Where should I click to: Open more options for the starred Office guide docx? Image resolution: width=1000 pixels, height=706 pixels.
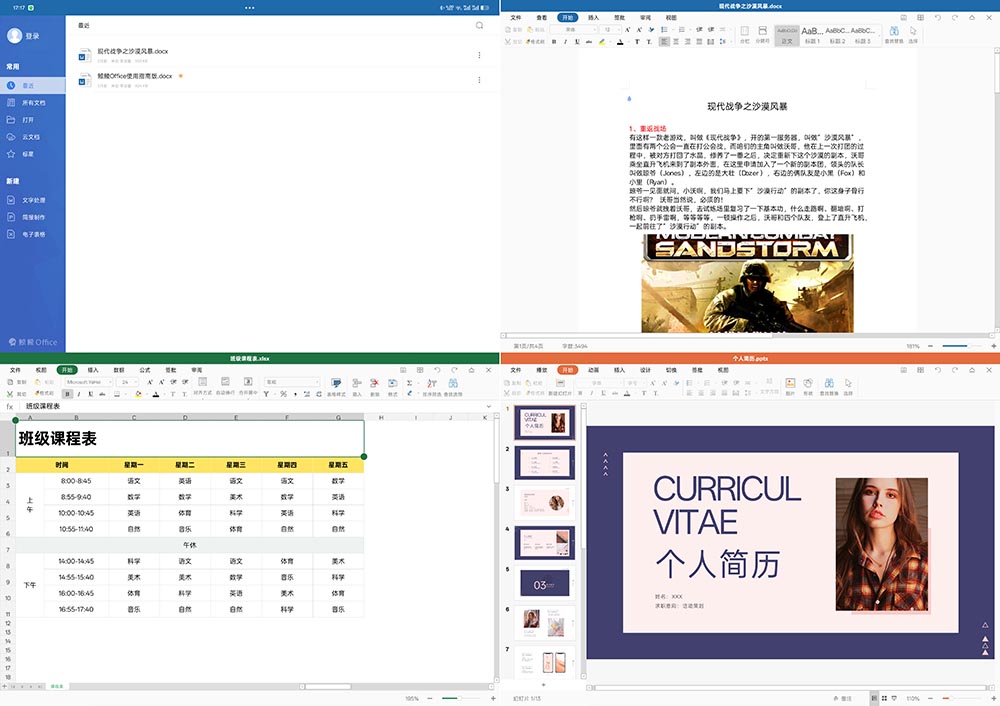click(x=479, y=80)
